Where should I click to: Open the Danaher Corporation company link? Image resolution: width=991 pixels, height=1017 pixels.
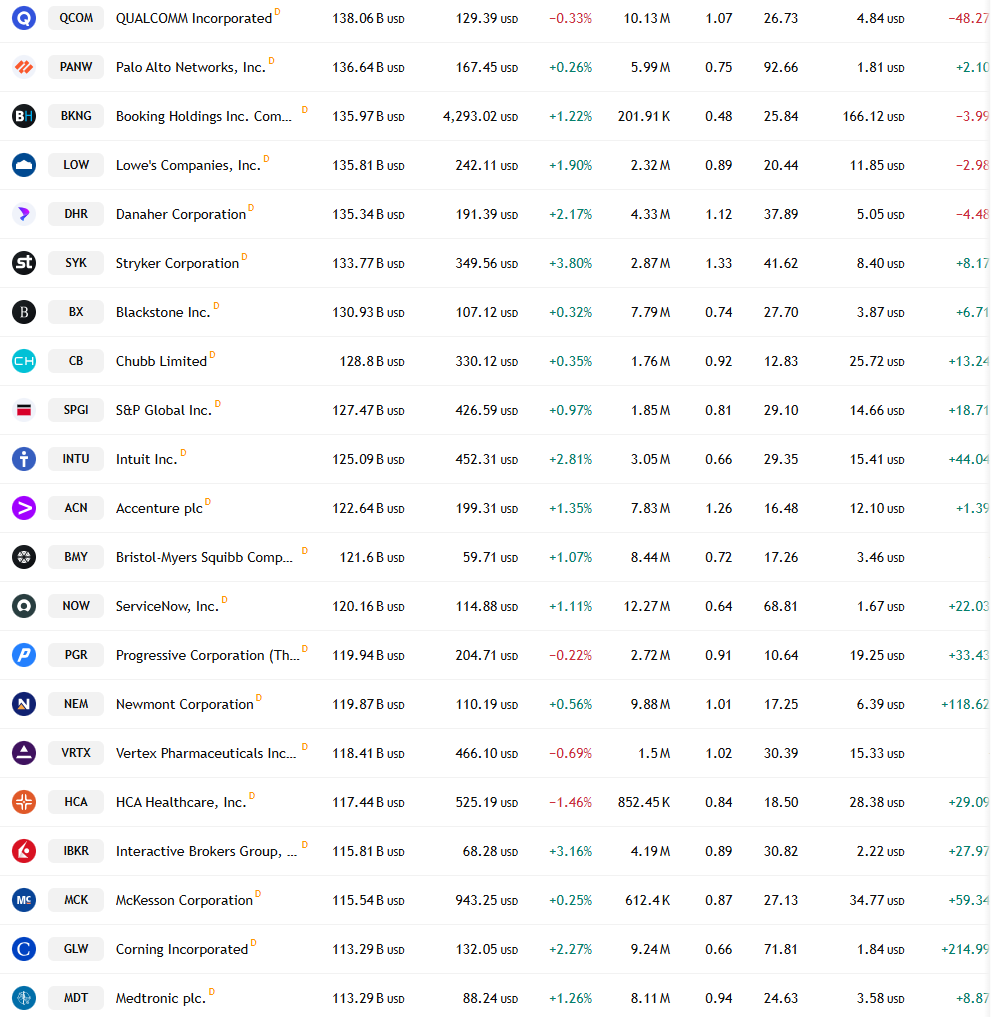click(x=181, y=214)
